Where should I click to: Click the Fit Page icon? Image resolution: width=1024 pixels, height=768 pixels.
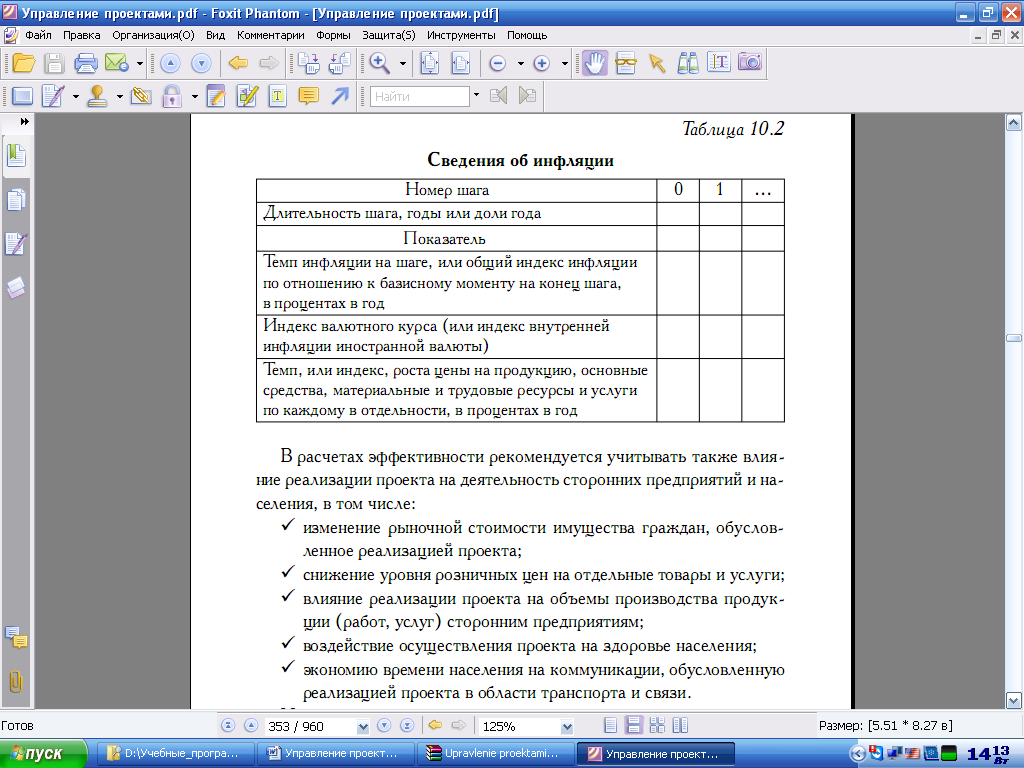tap(430, 63)
